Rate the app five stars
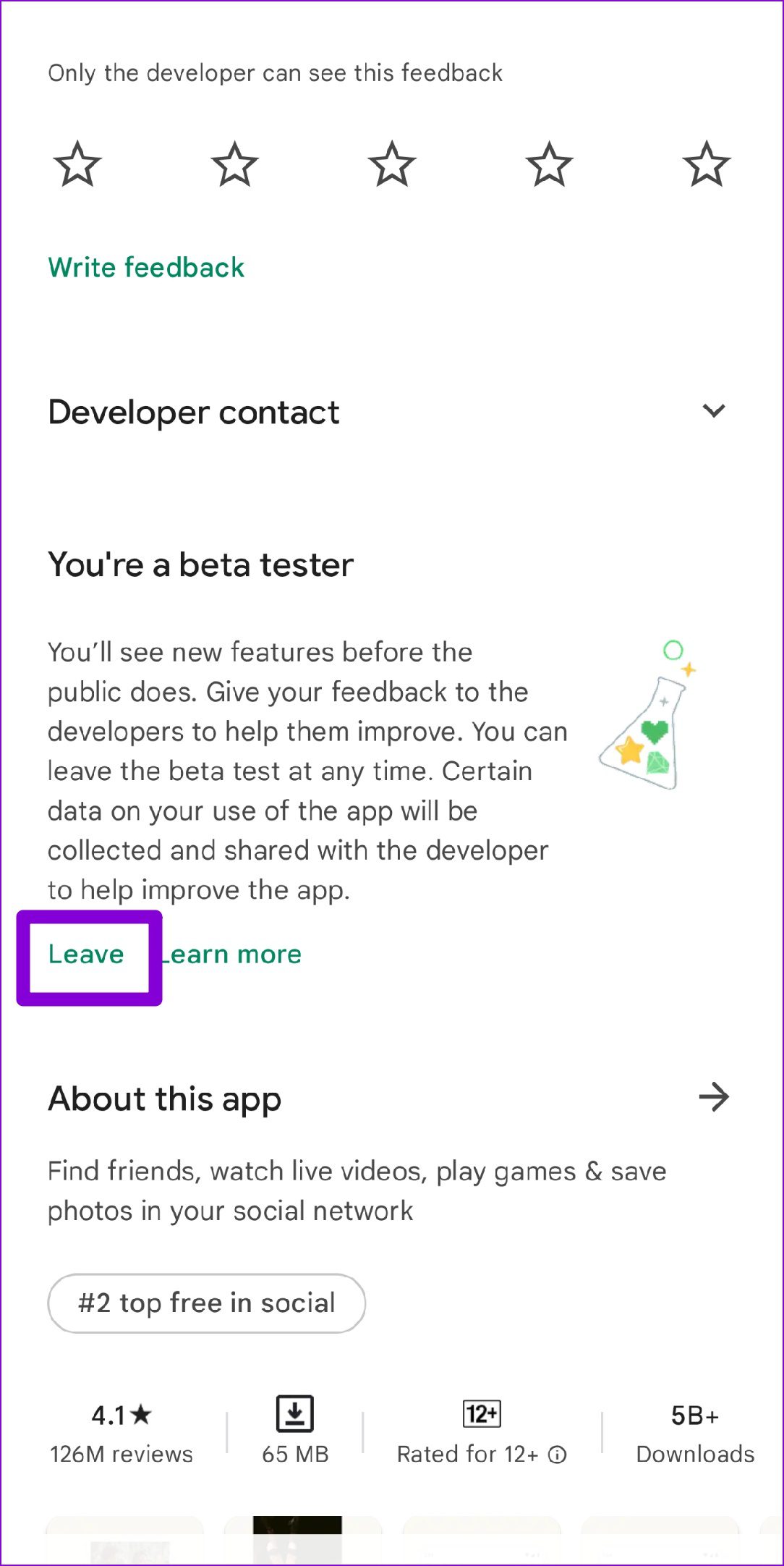This screenshot has width=784, height=1566. coord(707,164)
